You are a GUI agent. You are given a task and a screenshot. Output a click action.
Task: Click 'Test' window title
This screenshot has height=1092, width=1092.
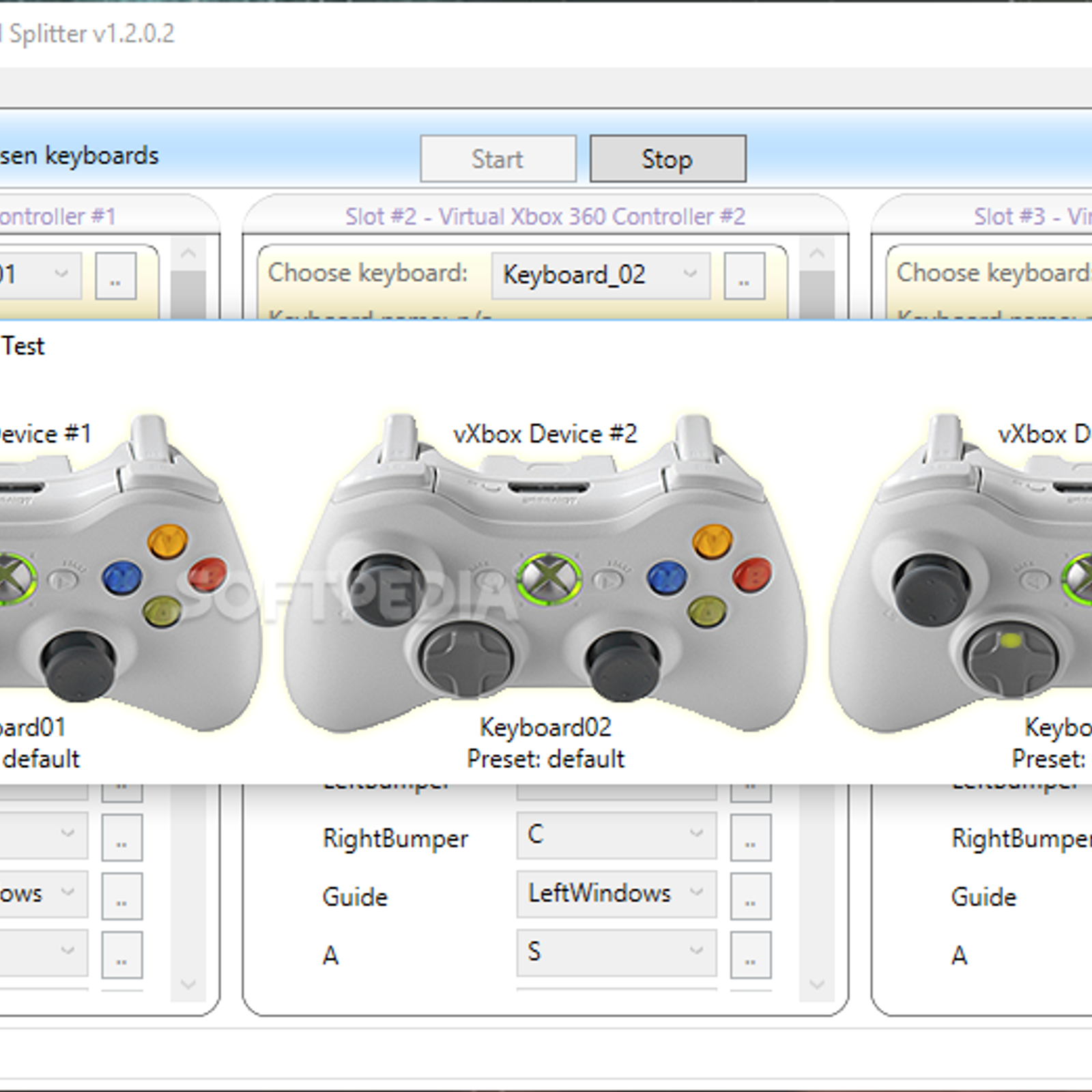(23, 346)
